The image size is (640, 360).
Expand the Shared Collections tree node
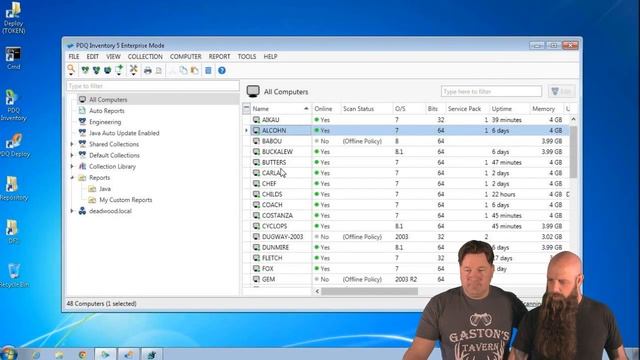[x=72, y=144]
